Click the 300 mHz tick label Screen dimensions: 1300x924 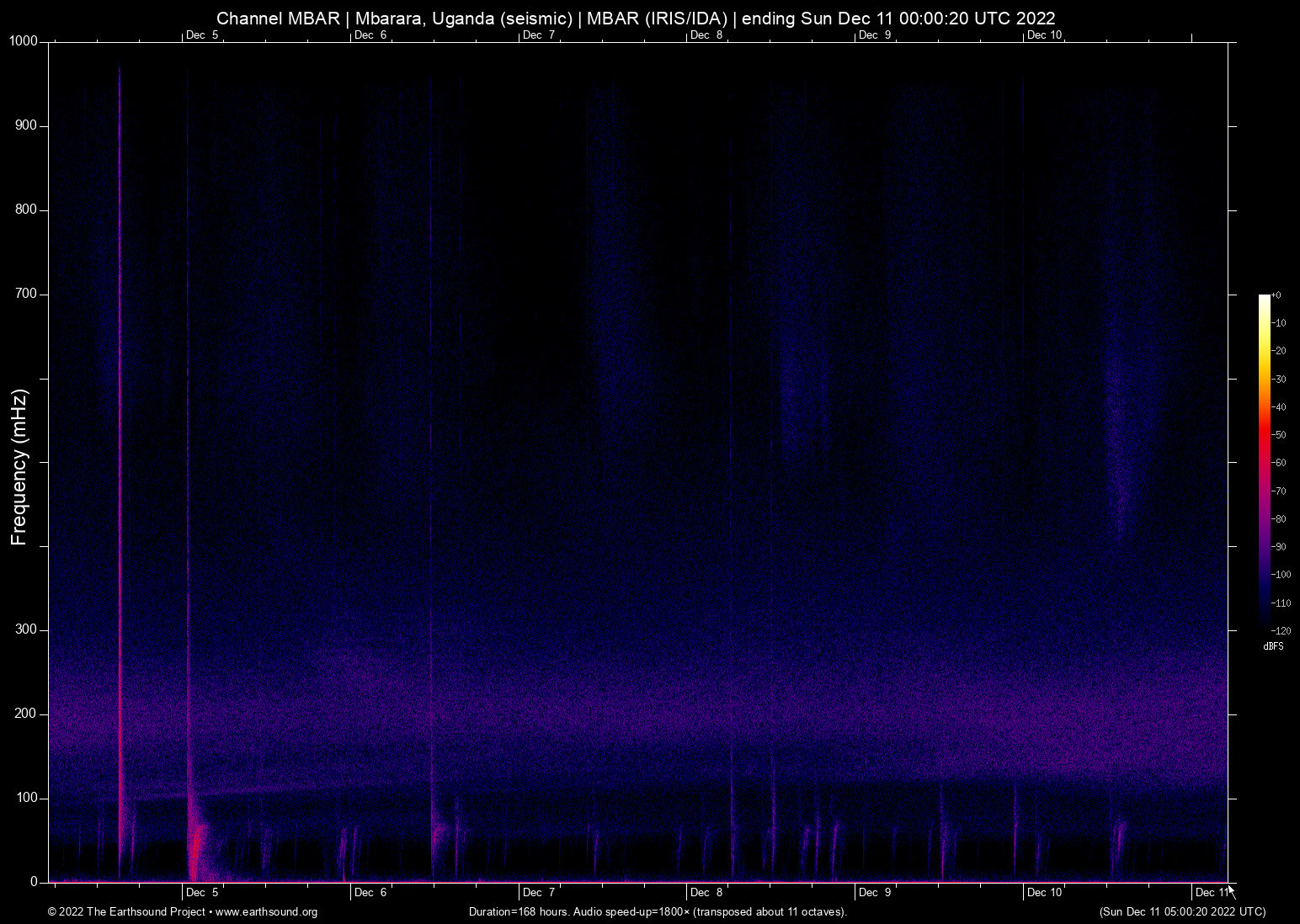pos(26,629)
